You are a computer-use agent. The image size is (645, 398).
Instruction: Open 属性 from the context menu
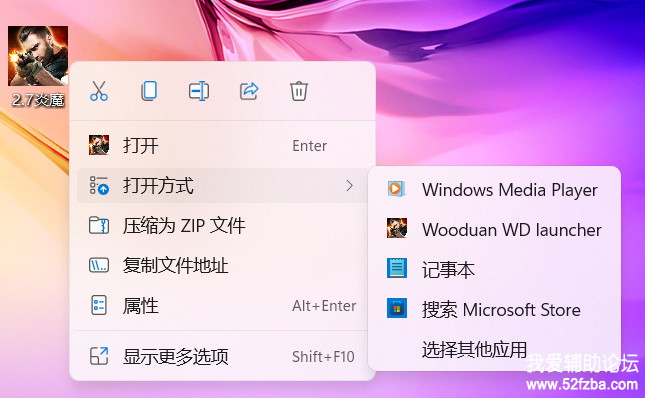click(x=222, y=305)
